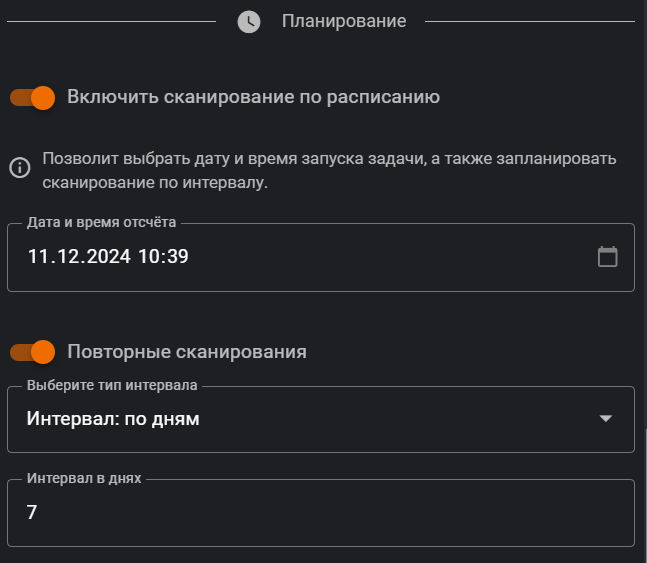Open the Интервал: по дням combo box
The width and height of the screenshot is (647, 563).
click(x=300, y=419)
